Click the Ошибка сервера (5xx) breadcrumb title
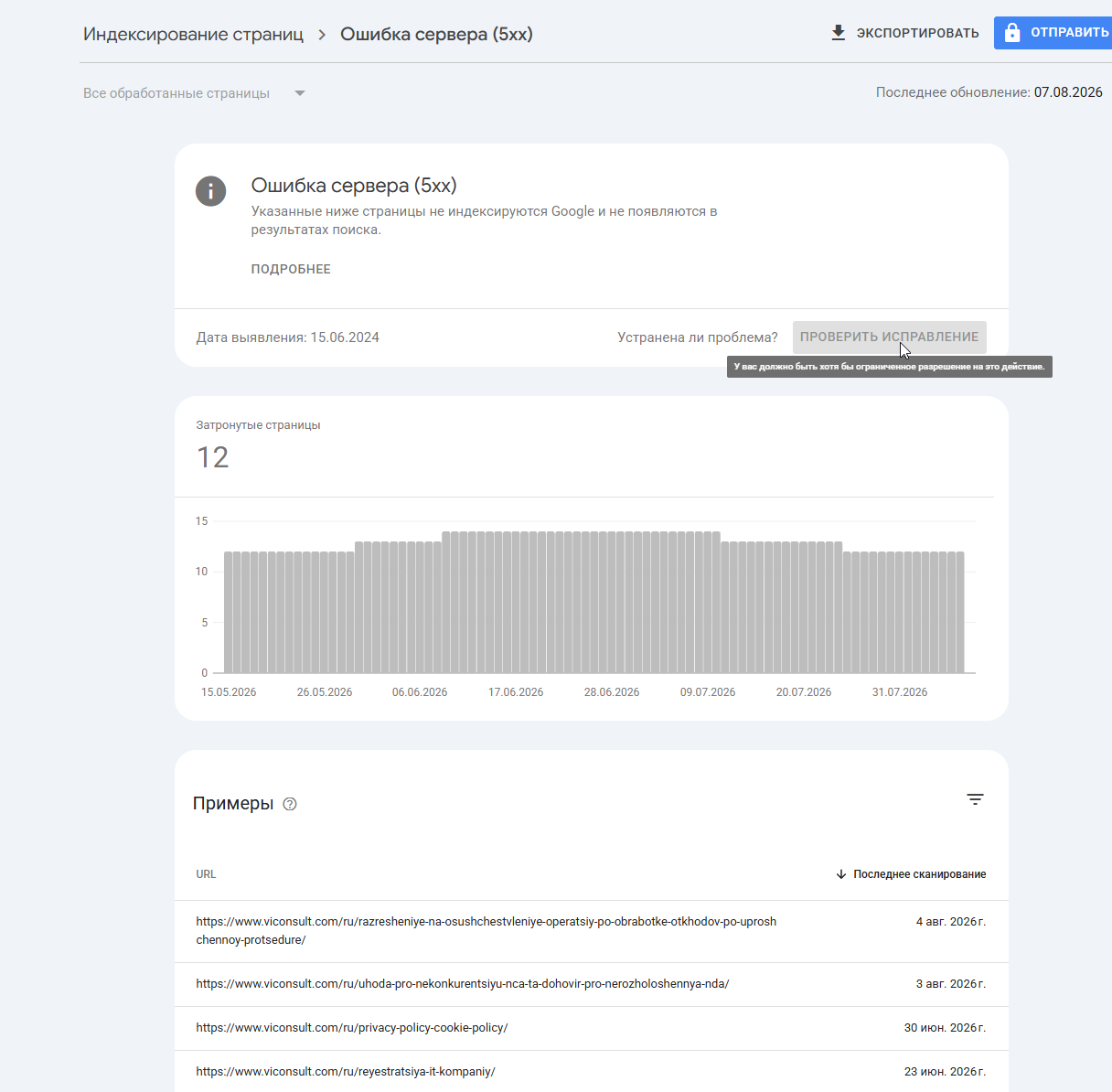The height and width of the screenshot is (1092, 1112). point(436,35)
